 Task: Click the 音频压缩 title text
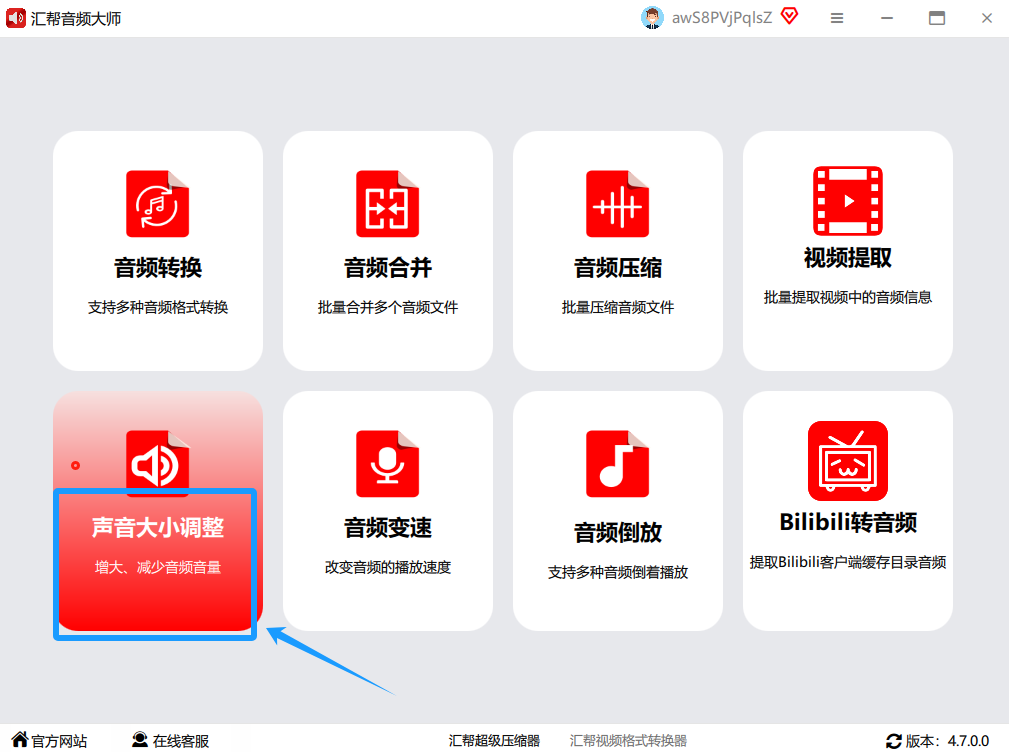point(618,268)
